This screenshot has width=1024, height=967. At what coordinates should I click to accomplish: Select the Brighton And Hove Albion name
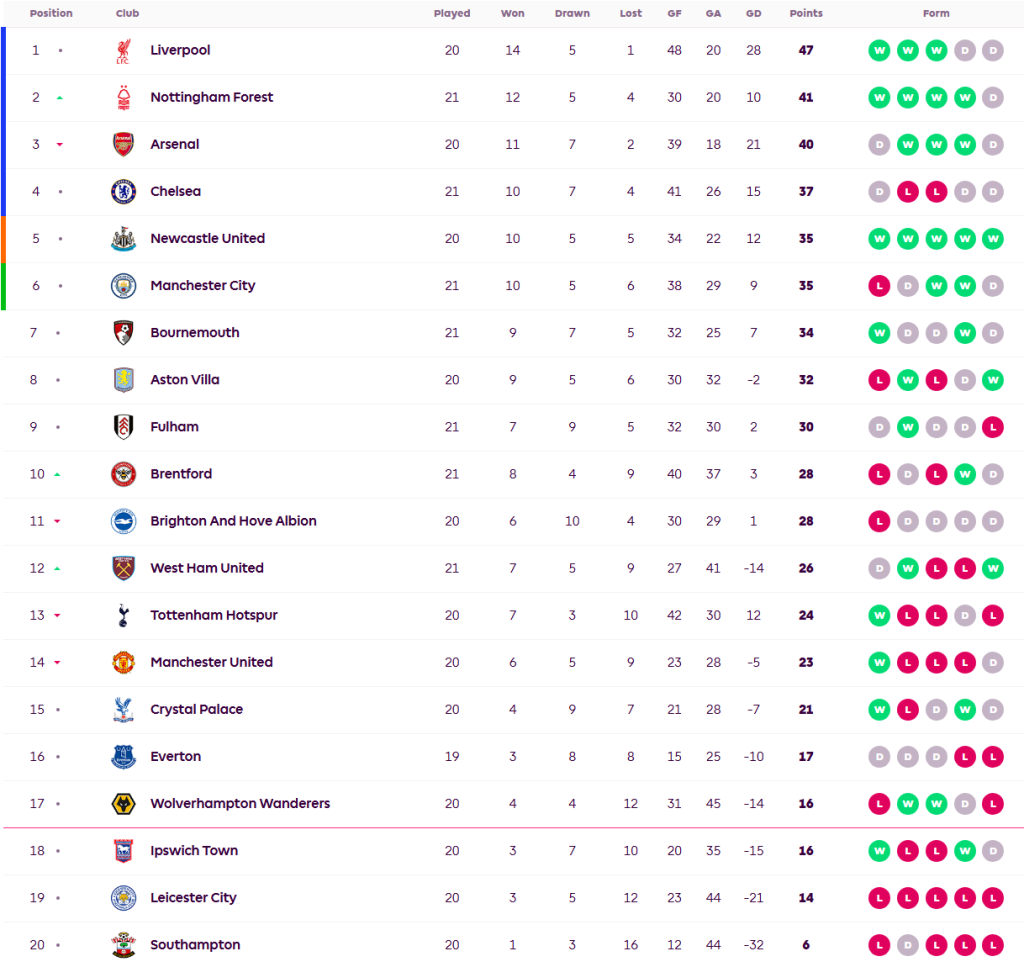233,521
